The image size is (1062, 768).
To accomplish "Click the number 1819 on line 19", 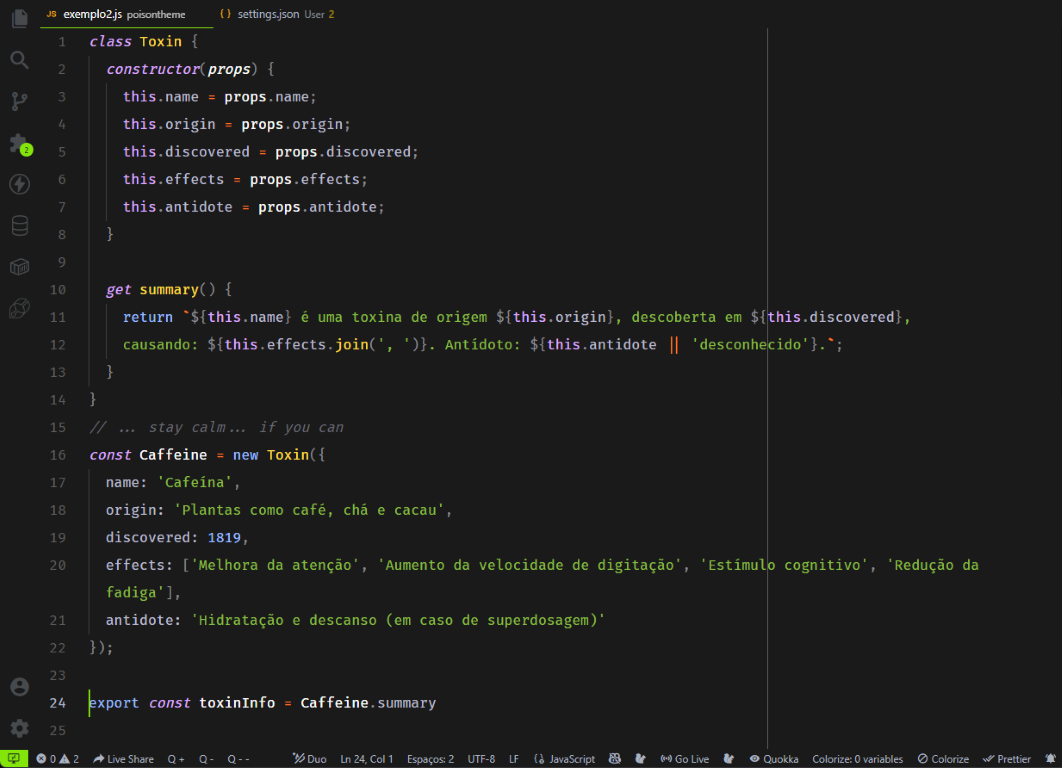I will coord(224,538).
